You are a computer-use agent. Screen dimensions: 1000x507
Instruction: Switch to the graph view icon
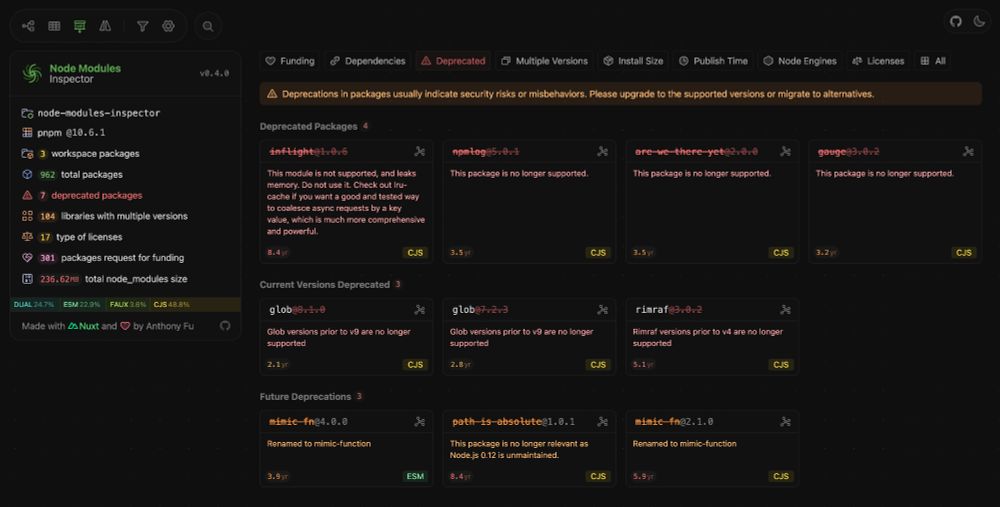click(28, 26)
